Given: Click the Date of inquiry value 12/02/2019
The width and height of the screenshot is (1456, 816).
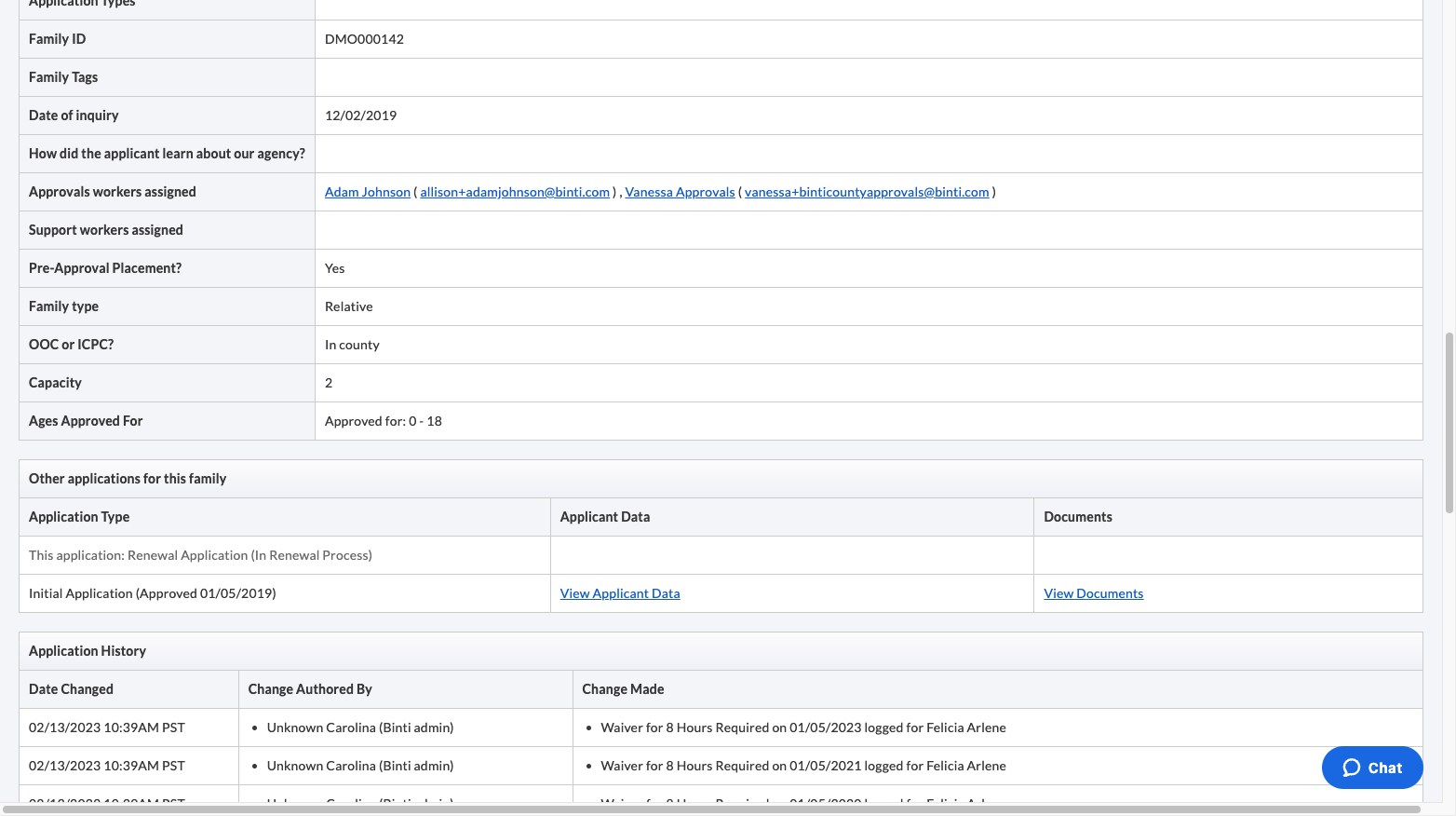Looking at the screenshot, I should click(x=360, y=116).
